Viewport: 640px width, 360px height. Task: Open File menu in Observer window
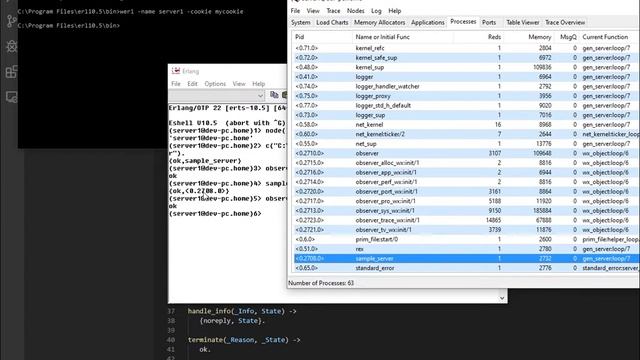296,11
